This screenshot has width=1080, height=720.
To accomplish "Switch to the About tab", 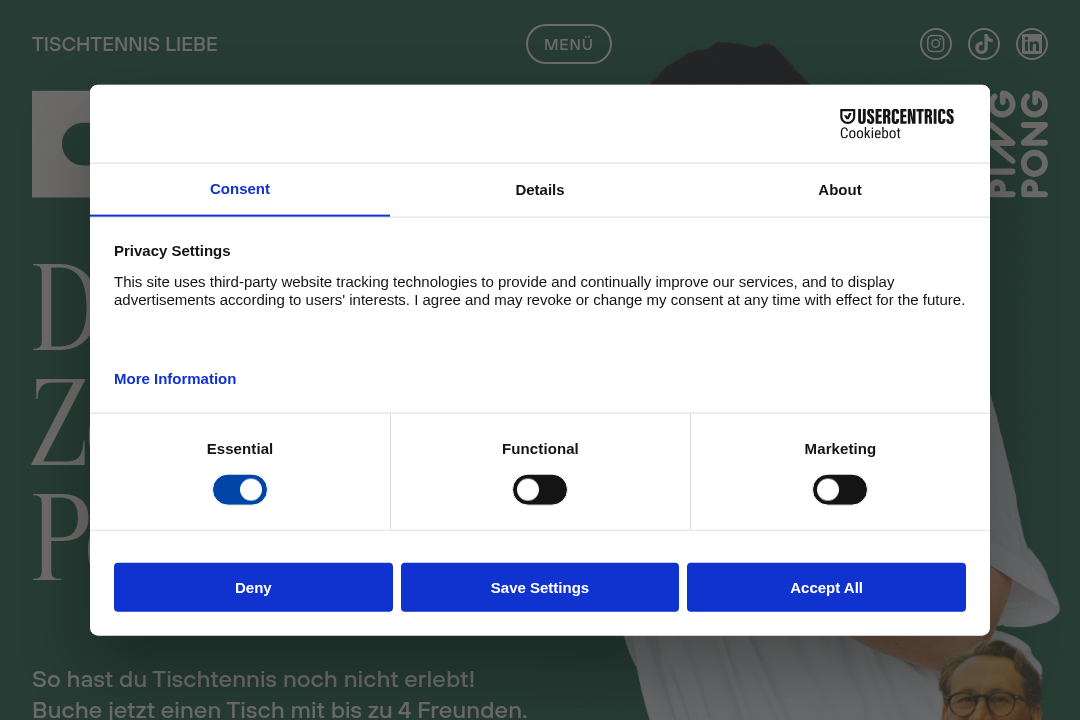I will click(840, 189).
